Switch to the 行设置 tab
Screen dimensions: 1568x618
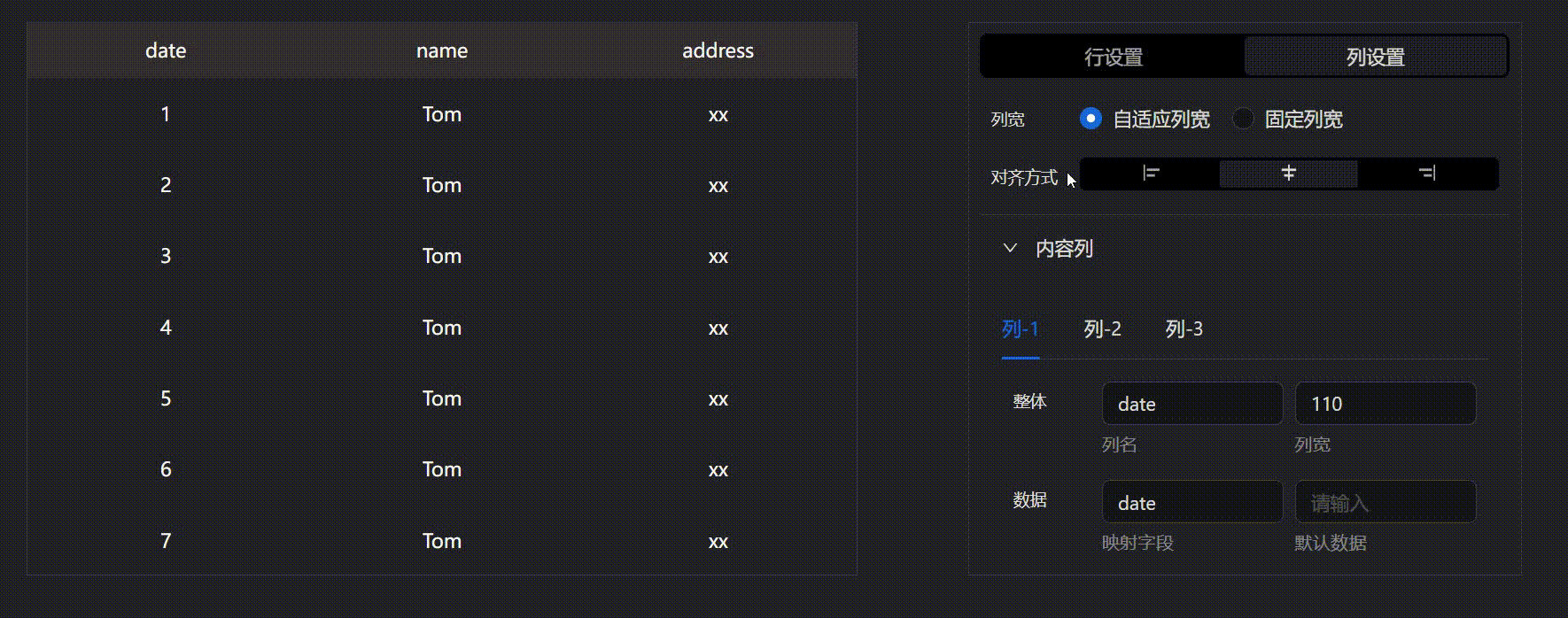point(1112,56)
